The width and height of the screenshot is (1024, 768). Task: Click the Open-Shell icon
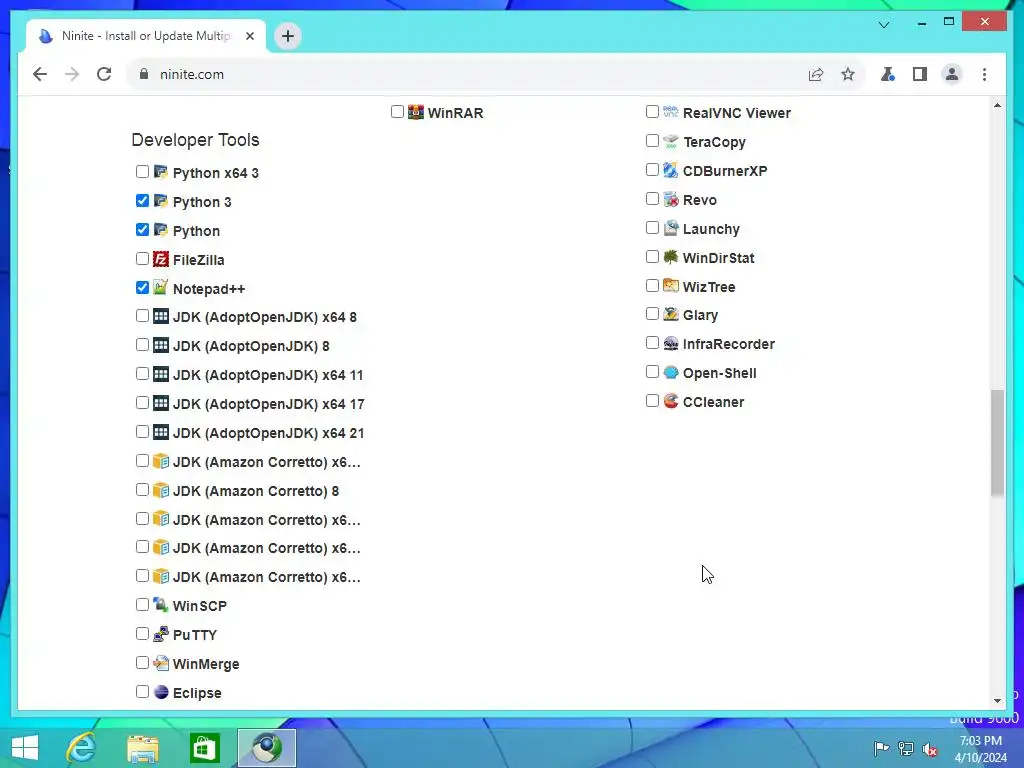671,372
